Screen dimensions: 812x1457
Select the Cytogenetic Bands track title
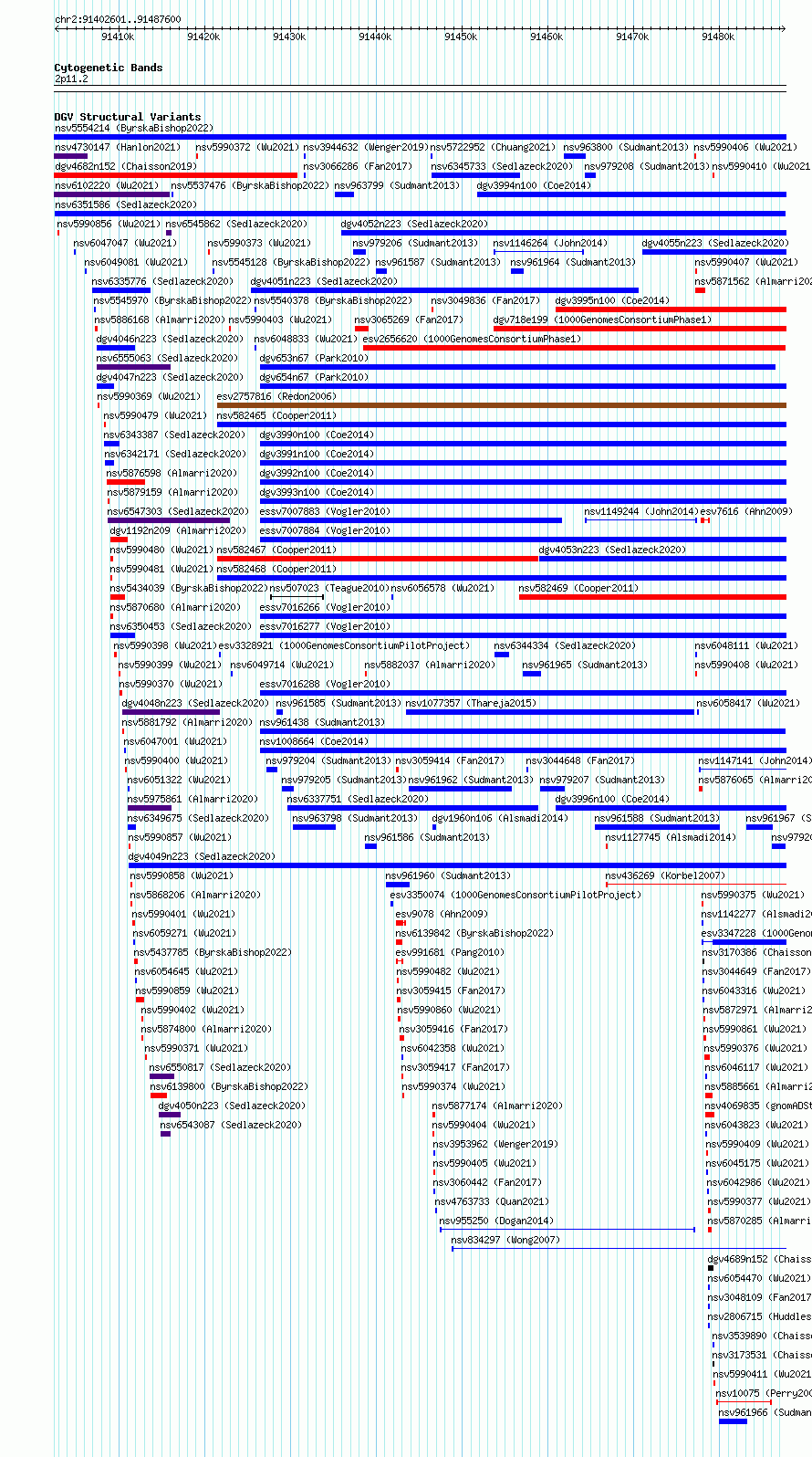point(109,68)
